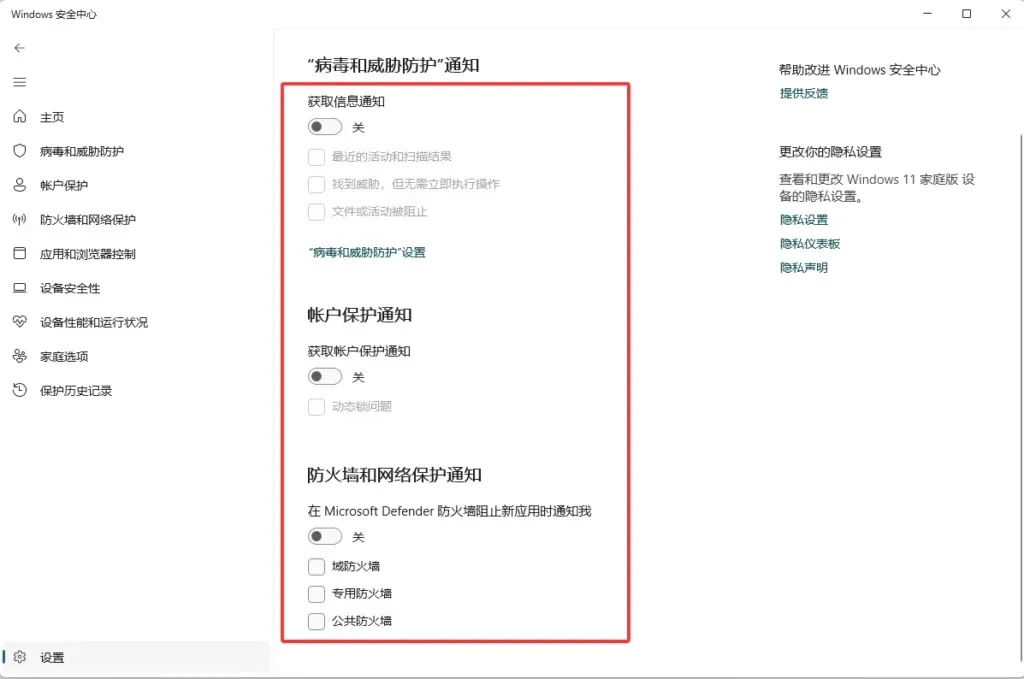Open the 隐私仪表板 link

click(x=810, y=244)
